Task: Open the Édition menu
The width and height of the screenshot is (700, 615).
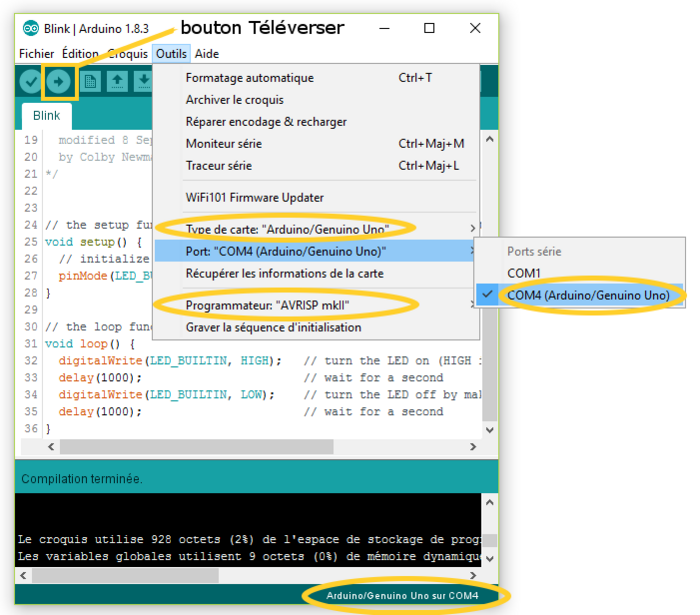Action: tap(80, 54)
